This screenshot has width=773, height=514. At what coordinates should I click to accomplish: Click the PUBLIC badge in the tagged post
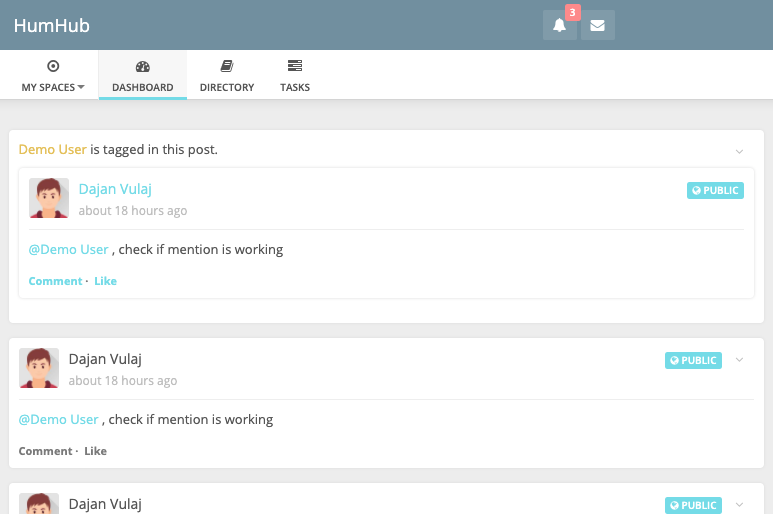click(x=715, y=190)
